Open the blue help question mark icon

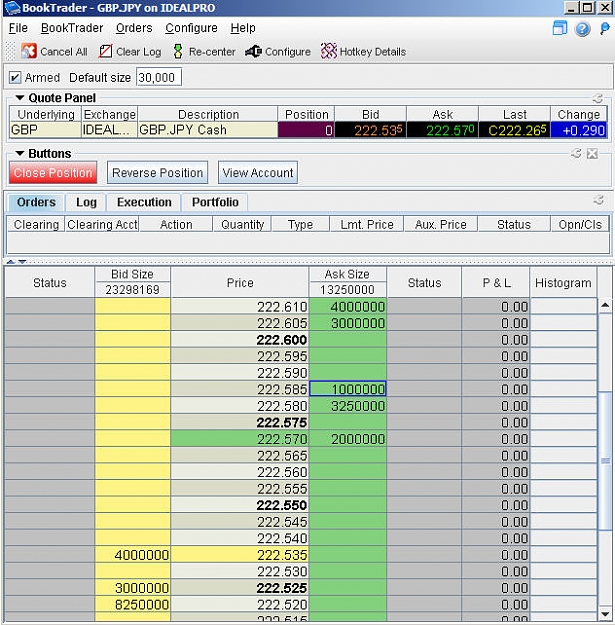tap(582, 29)
